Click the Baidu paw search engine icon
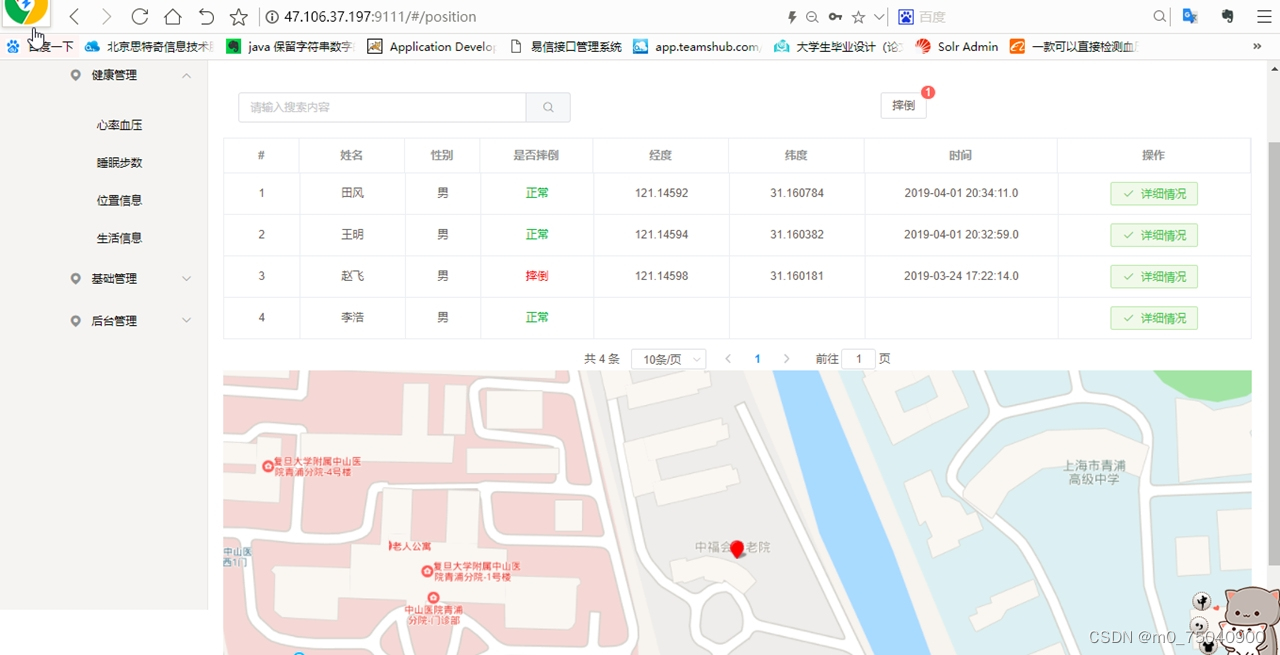Image resolution: width=1280 pixels, height=655 pixels. click(x=906, y=17)
